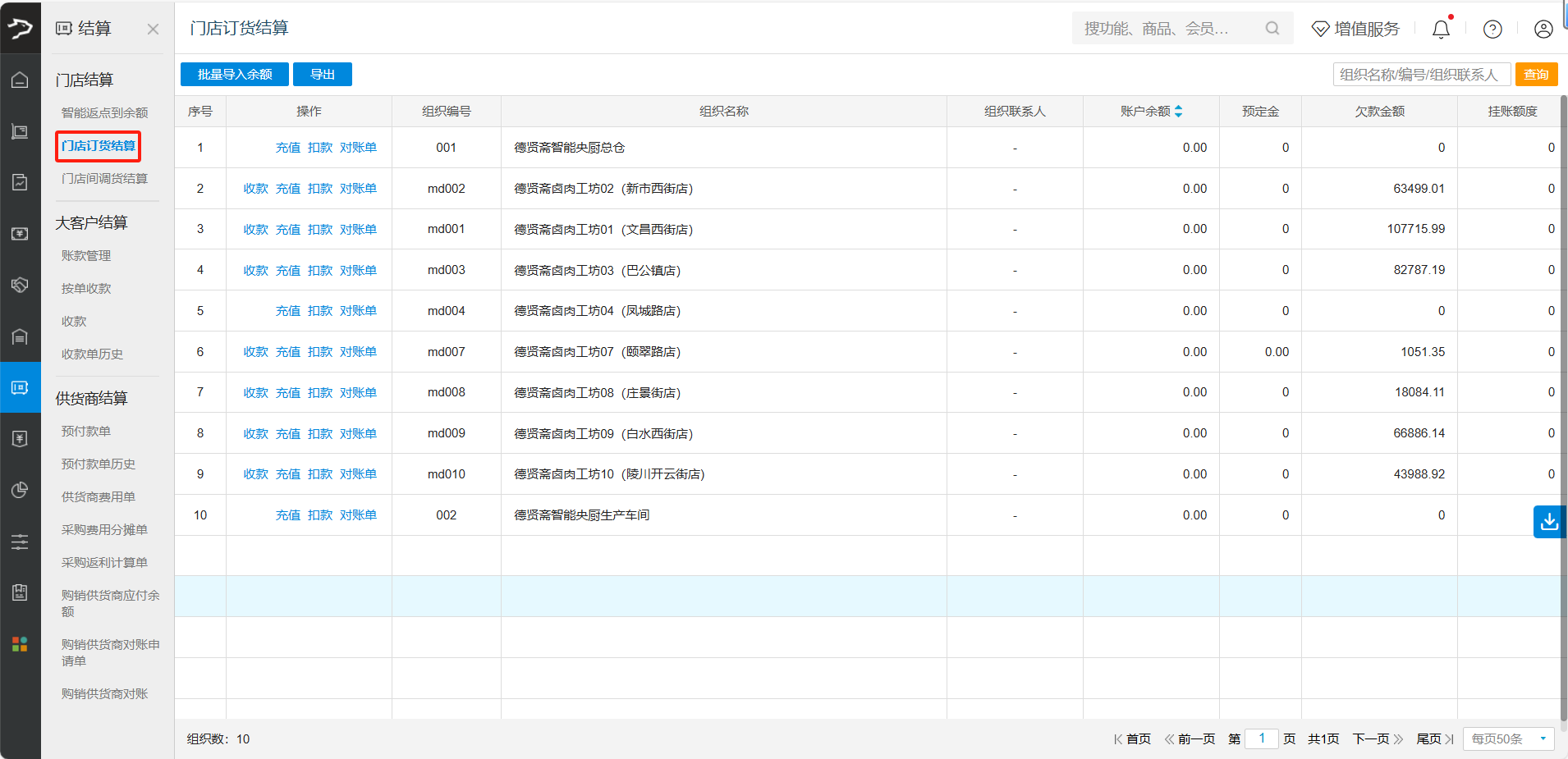Click 对账单 for md003 row
The height and width of the screenshot is (759, 1568).
click(358, 271)
